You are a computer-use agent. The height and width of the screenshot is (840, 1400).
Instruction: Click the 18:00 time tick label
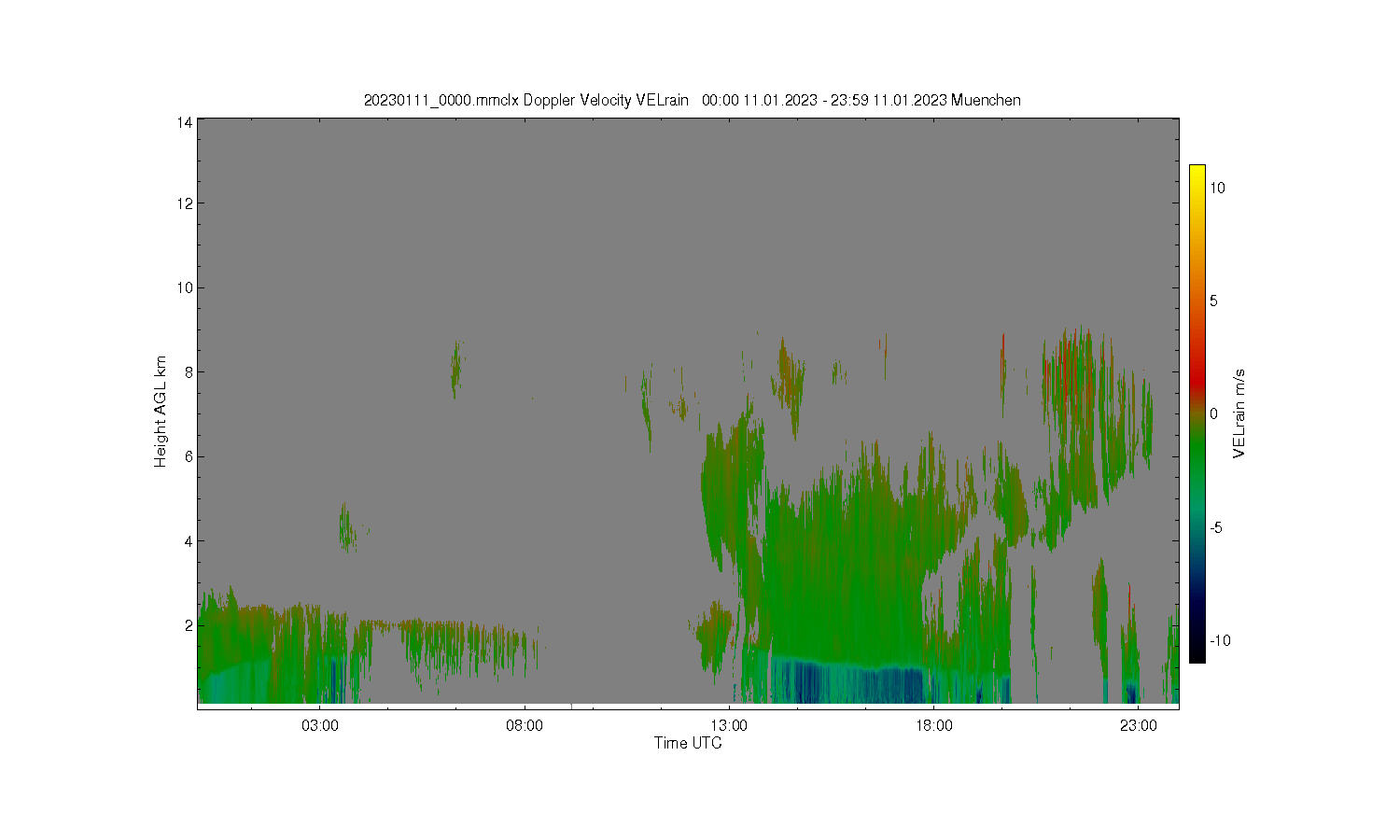pyautogui.click(x=933, y=726)
